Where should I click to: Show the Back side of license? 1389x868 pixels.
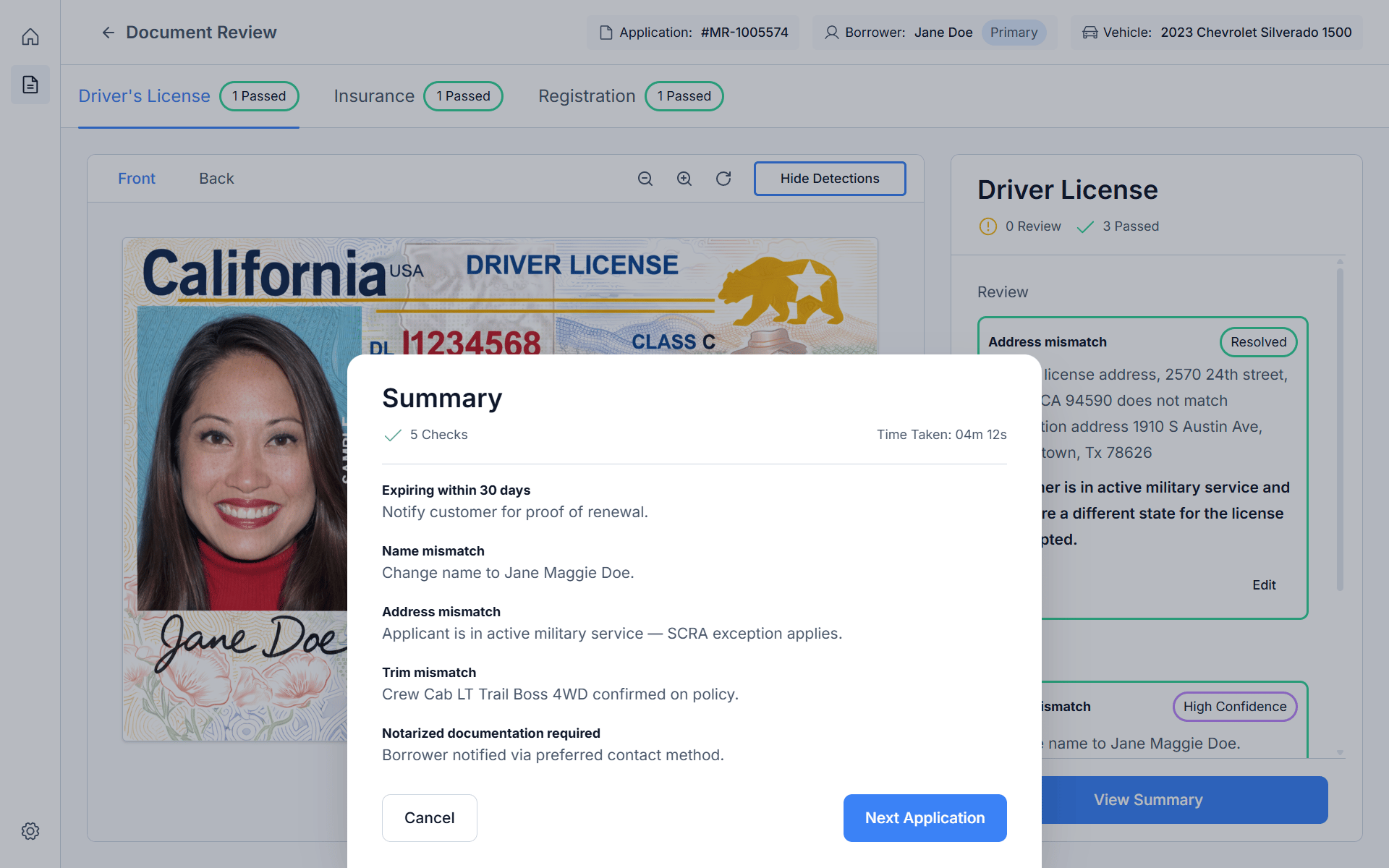[x=216, y=179]
